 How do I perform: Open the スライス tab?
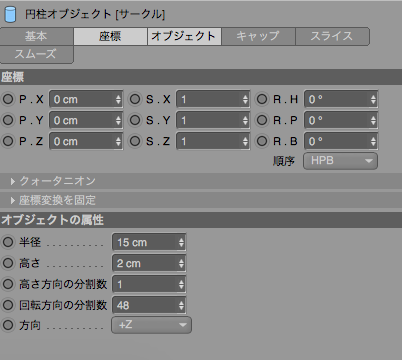332,36
